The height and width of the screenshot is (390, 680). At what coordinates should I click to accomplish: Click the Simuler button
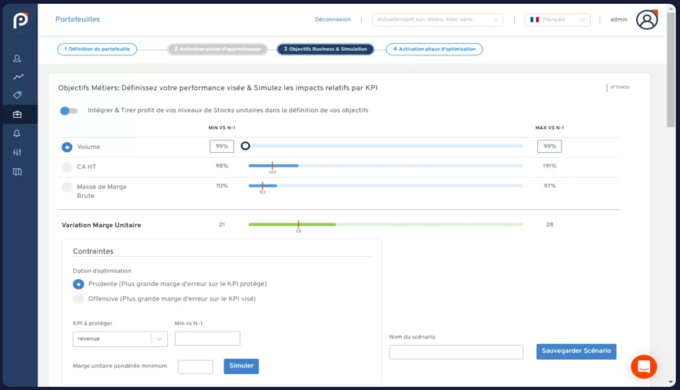tap(241, 366)
